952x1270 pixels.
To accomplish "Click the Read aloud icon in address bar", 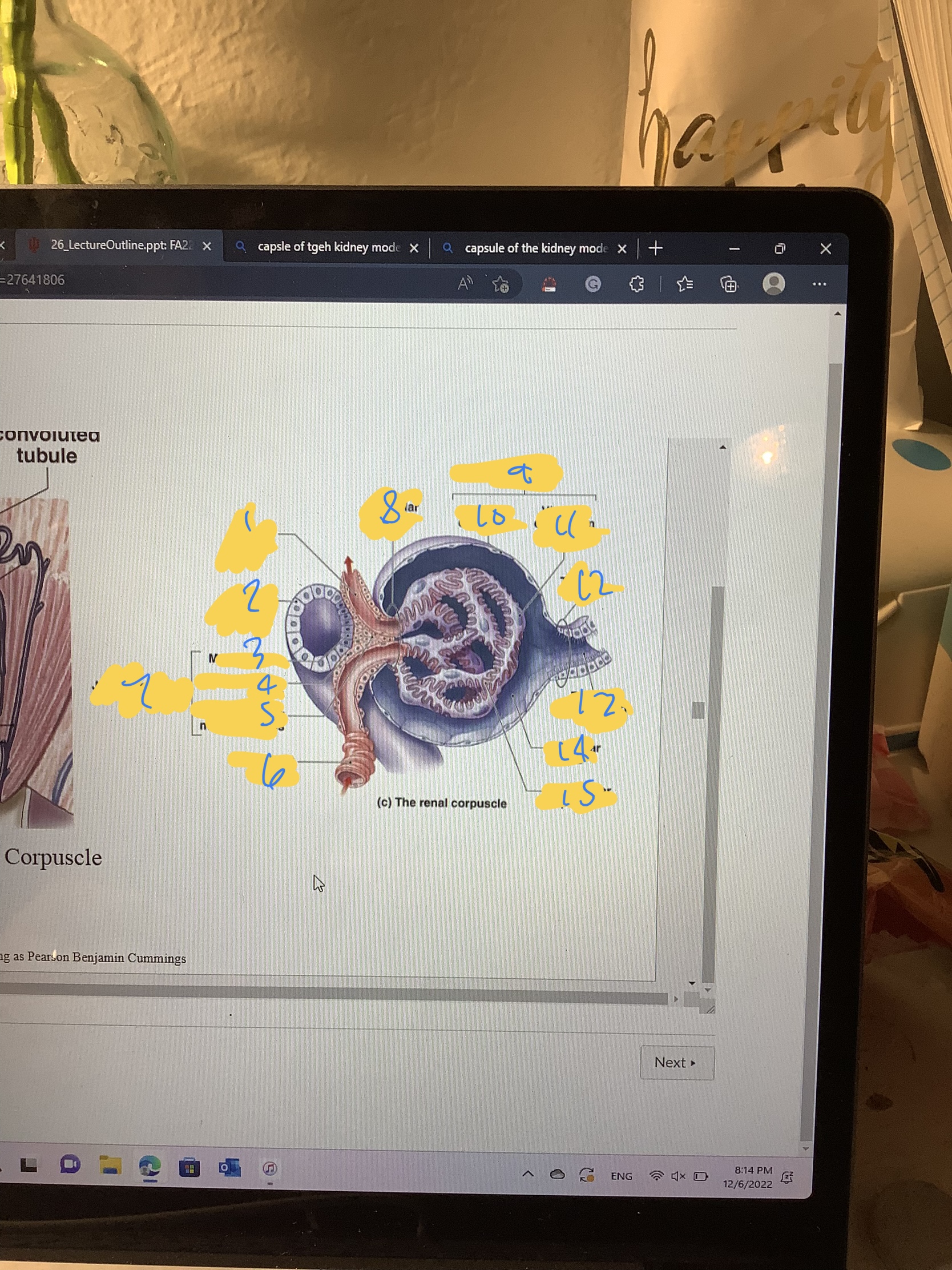I will point(465,283).
